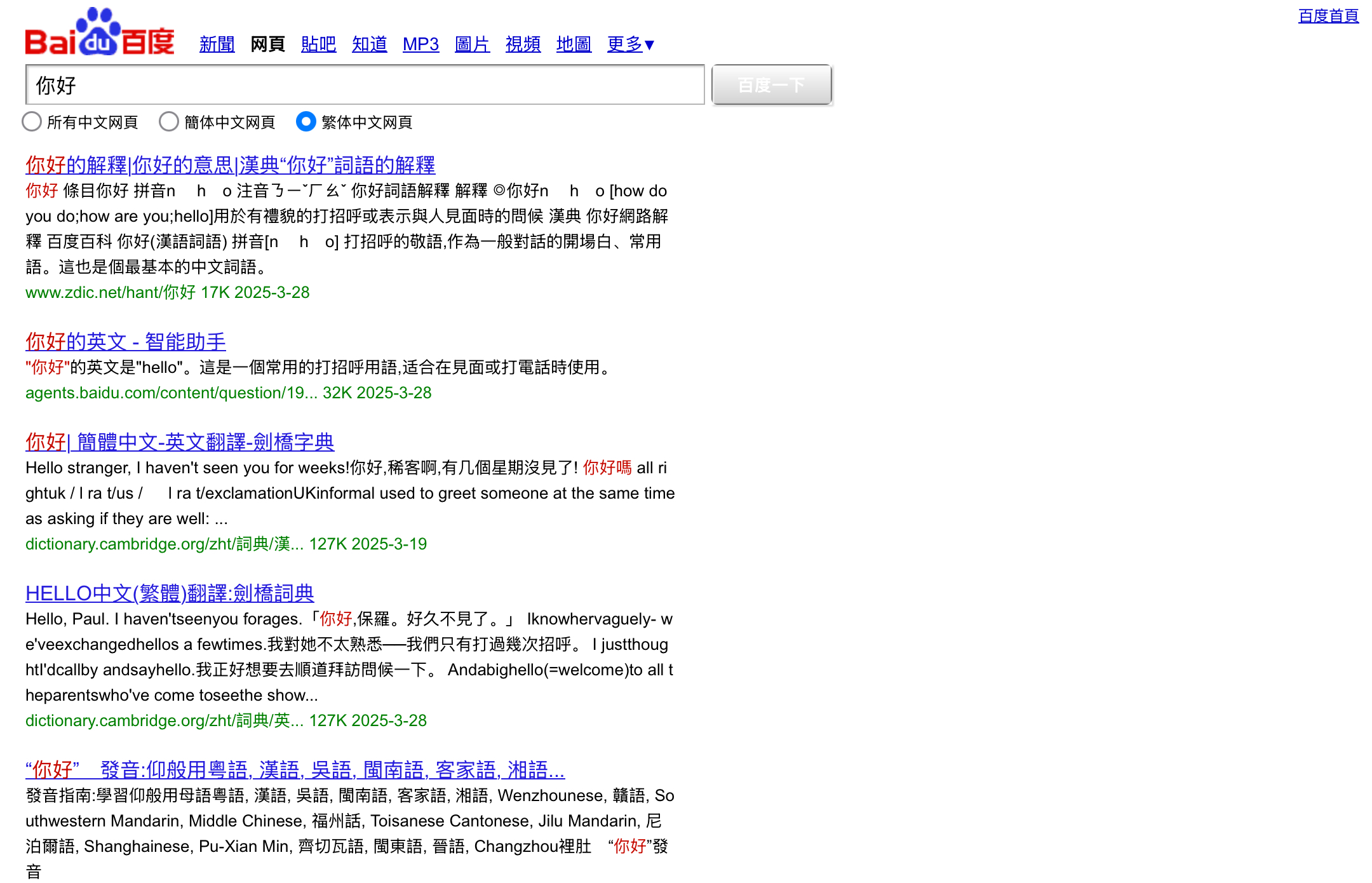
Task: Open the 簡體中文-英文翻譯-劍橋字典 result
Action: [x=180, y=442]
